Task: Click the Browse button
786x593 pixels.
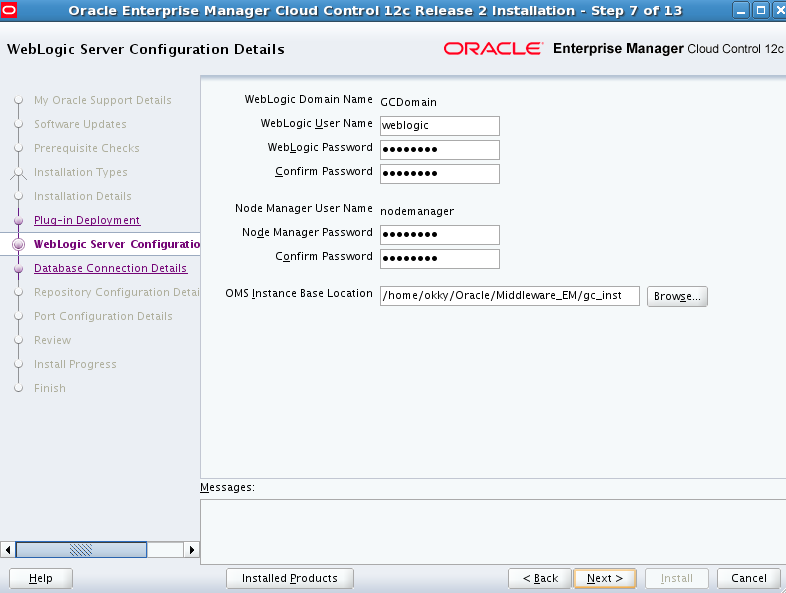Action: click(677, 296)
